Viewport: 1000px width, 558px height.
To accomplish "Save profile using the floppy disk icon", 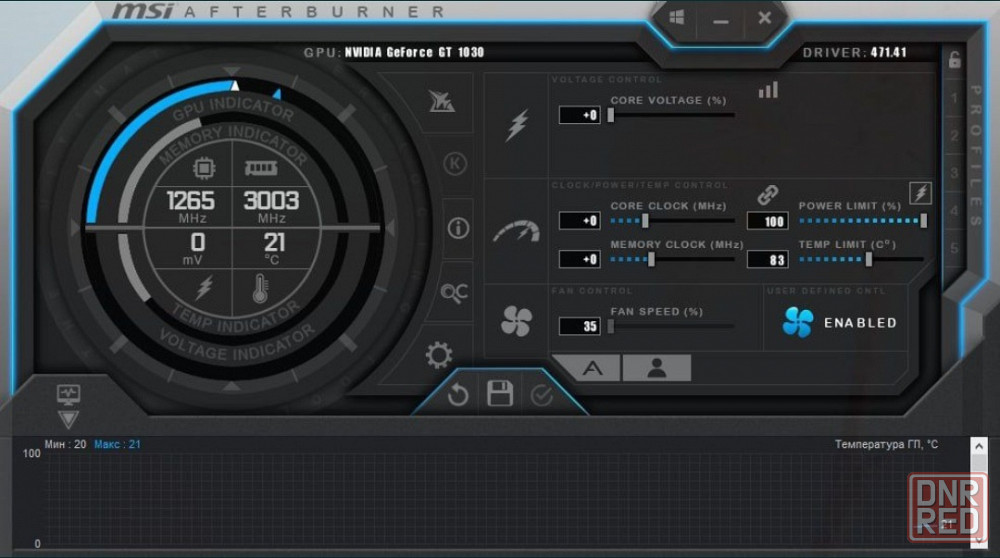I will point(500,393).
